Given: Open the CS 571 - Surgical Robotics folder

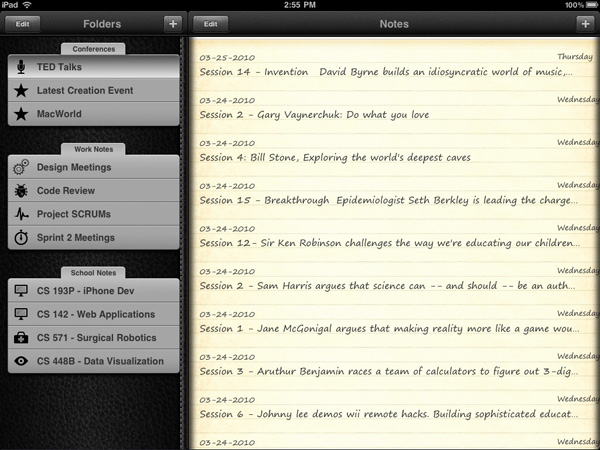Looking at the screenshot, I should [x=93, y=338].
